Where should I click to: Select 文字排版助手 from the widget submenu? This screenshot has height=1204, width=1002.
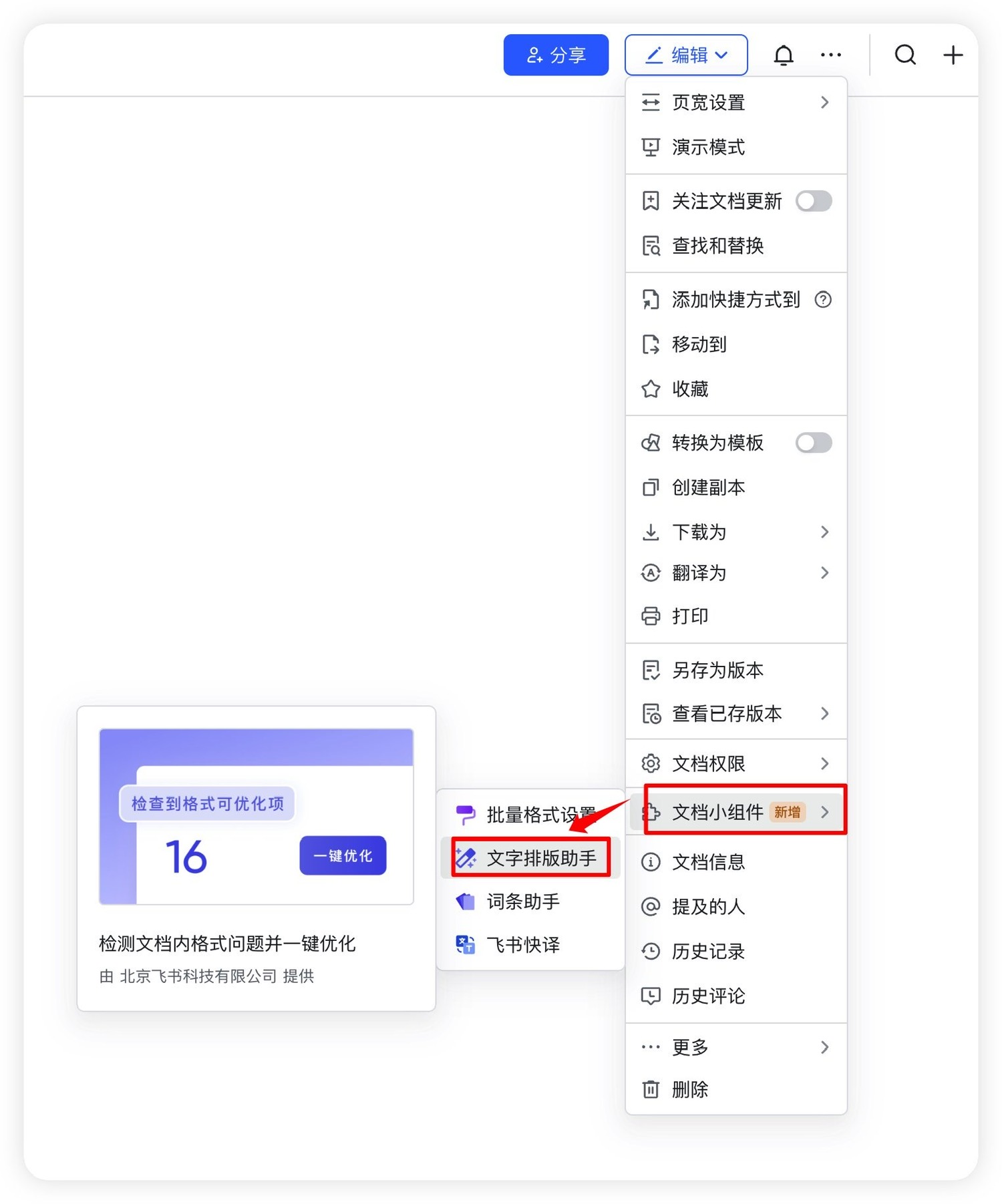point(532,858)
